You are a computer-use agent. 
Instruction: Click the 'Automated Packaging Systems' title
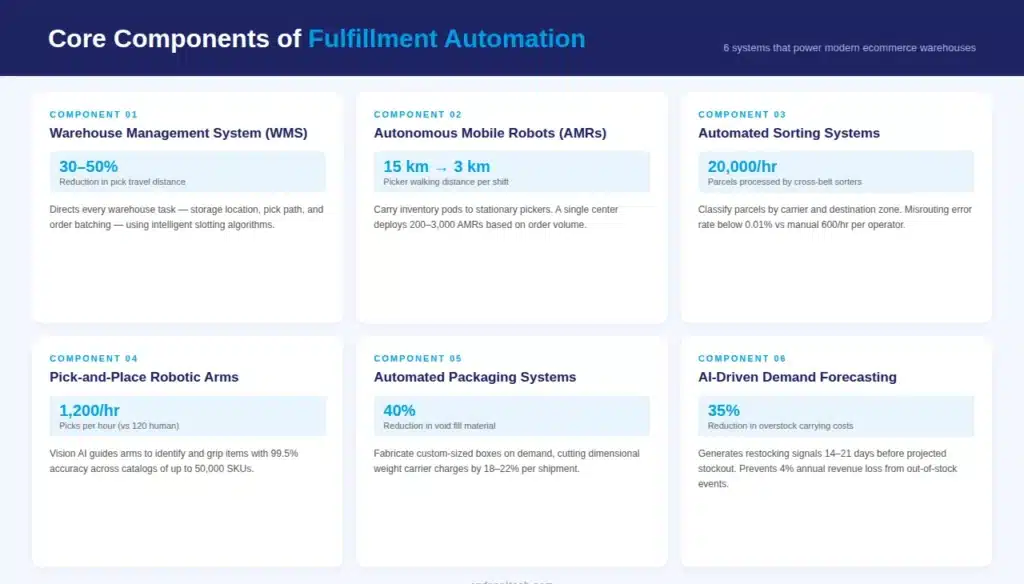coord(475,377)
